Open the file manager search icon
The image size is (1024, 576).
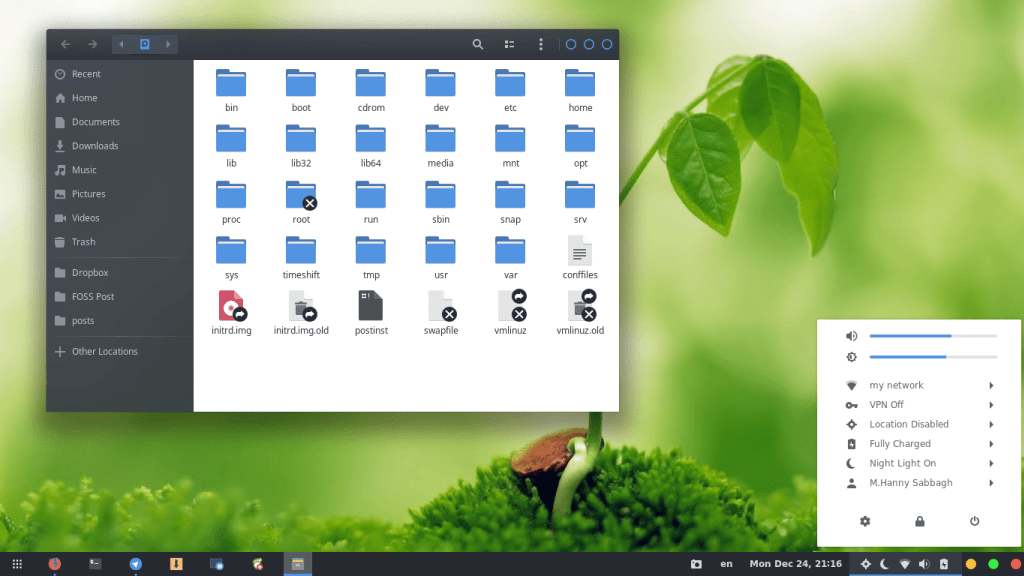[x=478, y=44]
